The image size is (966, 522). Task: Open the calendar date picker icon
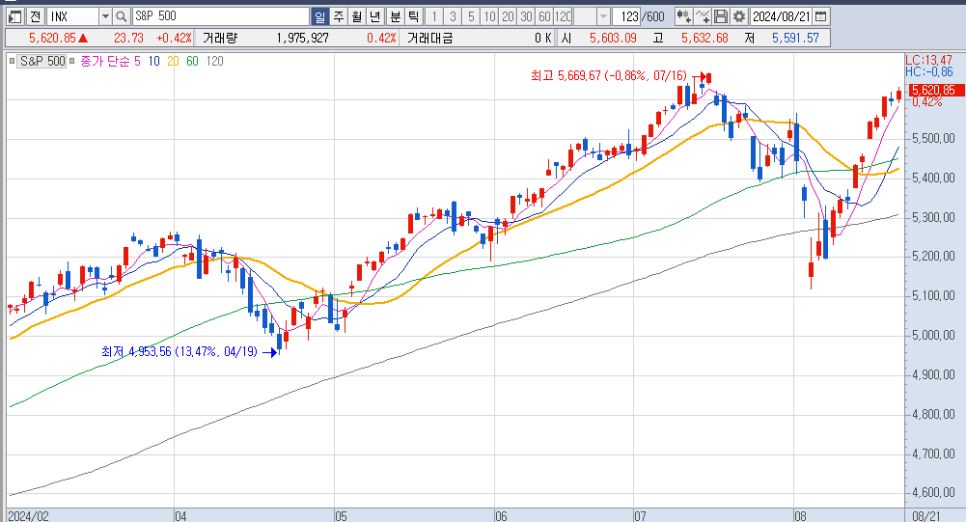point(821,17)
